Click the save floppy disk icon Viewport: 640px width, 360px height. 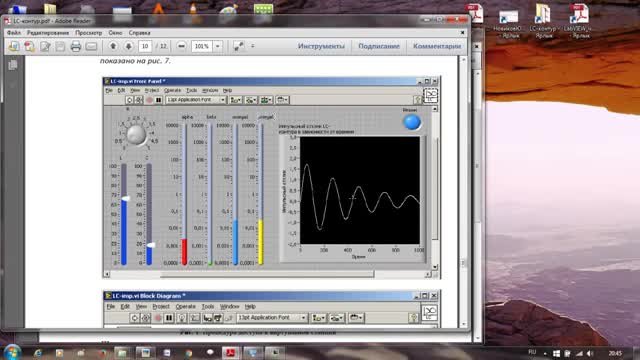coord(60,46)
